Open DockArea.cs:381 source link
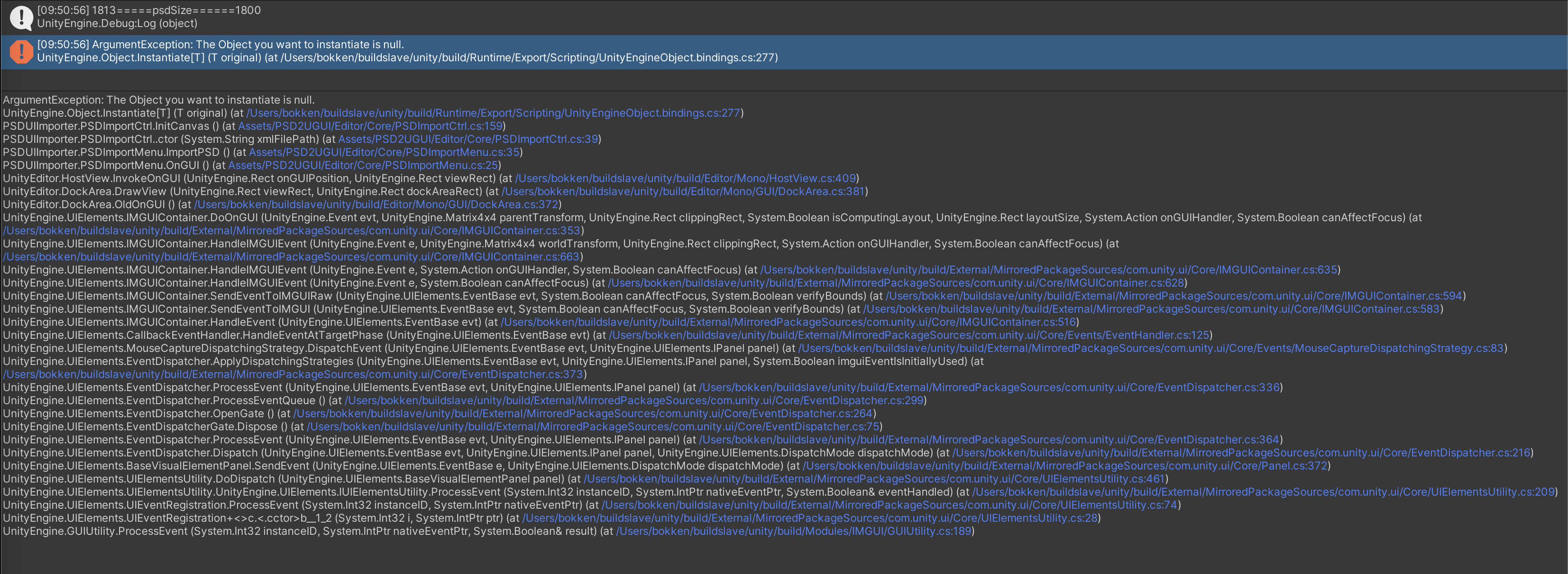The width and height of the screenshot is (1568, 574). tap(683, 191)
